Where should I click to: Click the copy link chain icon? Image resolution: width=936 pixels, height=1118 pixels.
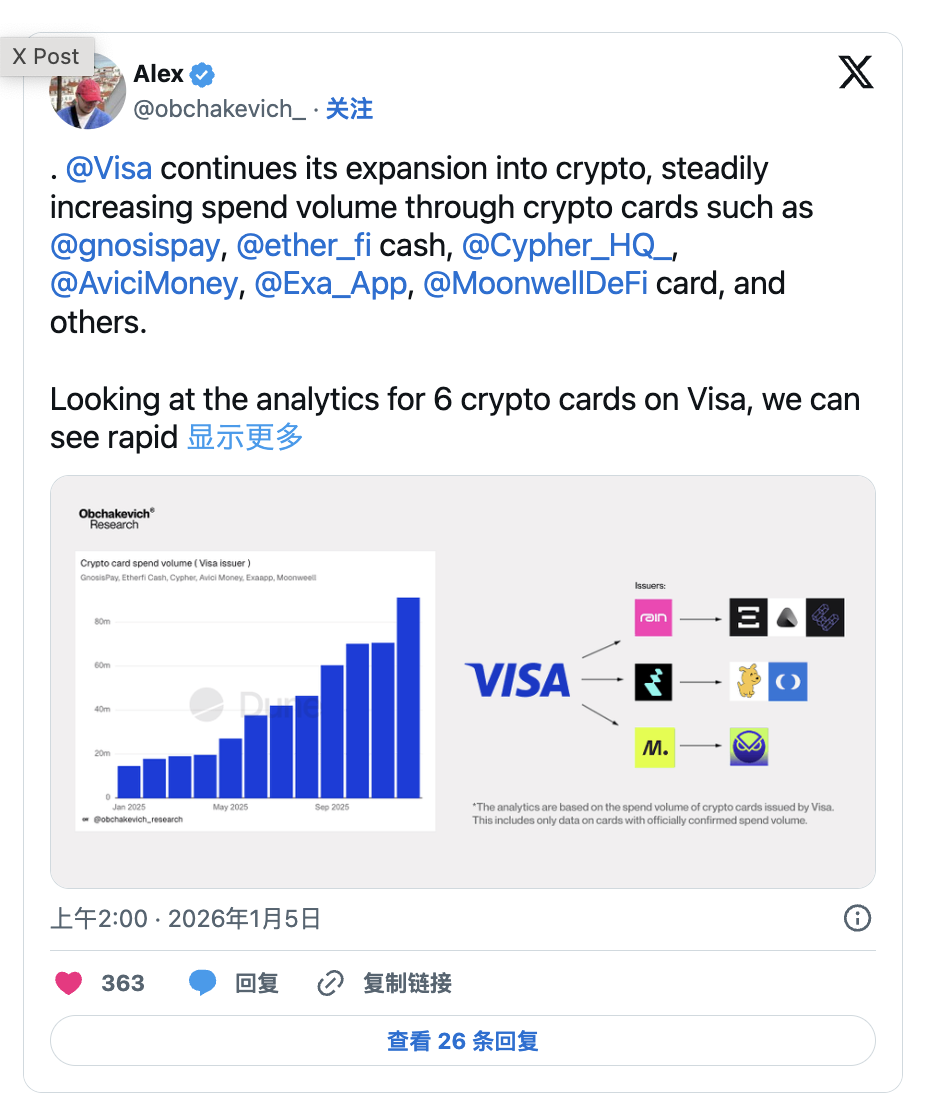[330, 983]
